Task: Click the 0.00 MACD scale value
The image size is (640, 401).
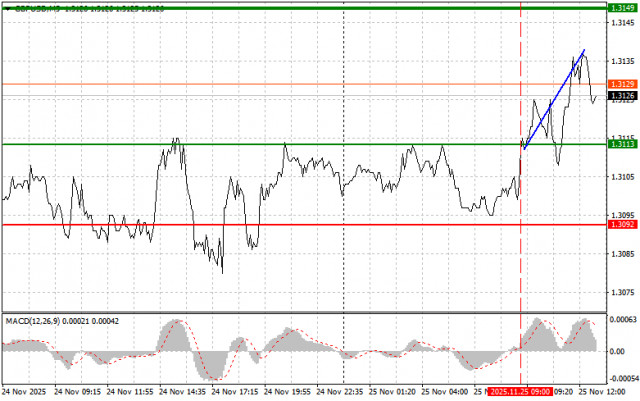Action: pos(617,351)
